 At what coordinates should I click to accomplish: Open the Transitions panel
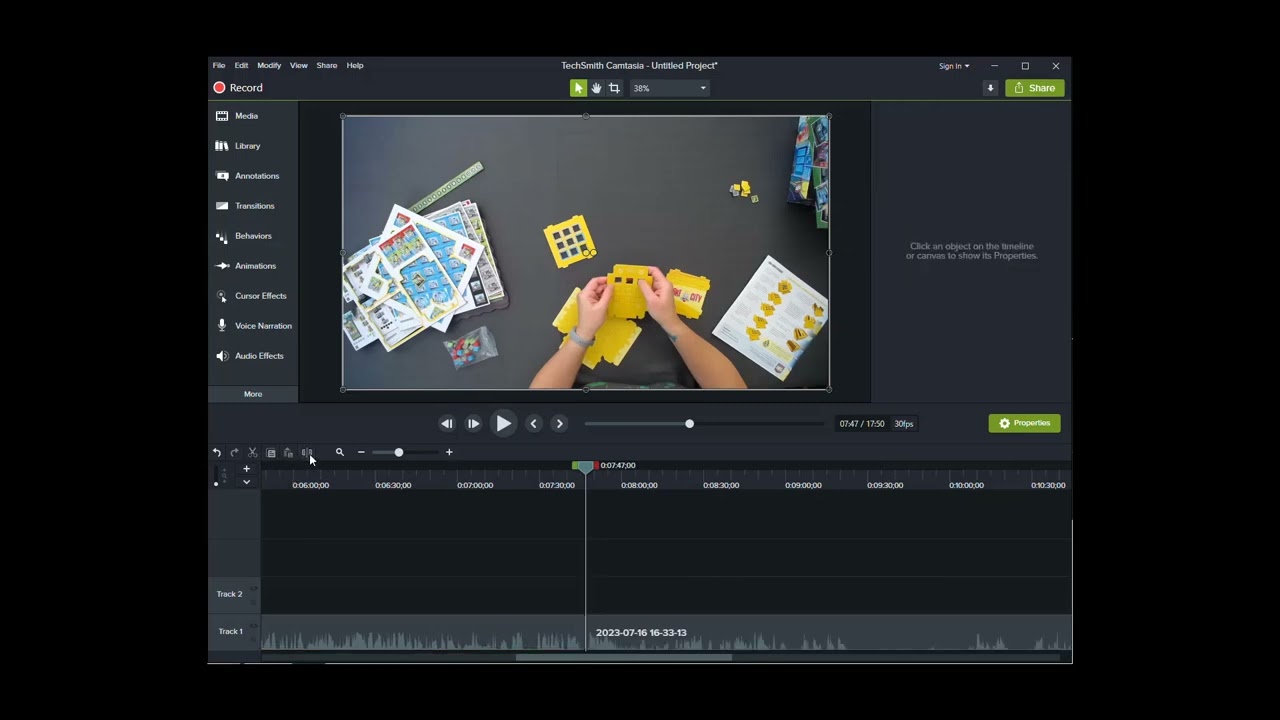point(253,206)
